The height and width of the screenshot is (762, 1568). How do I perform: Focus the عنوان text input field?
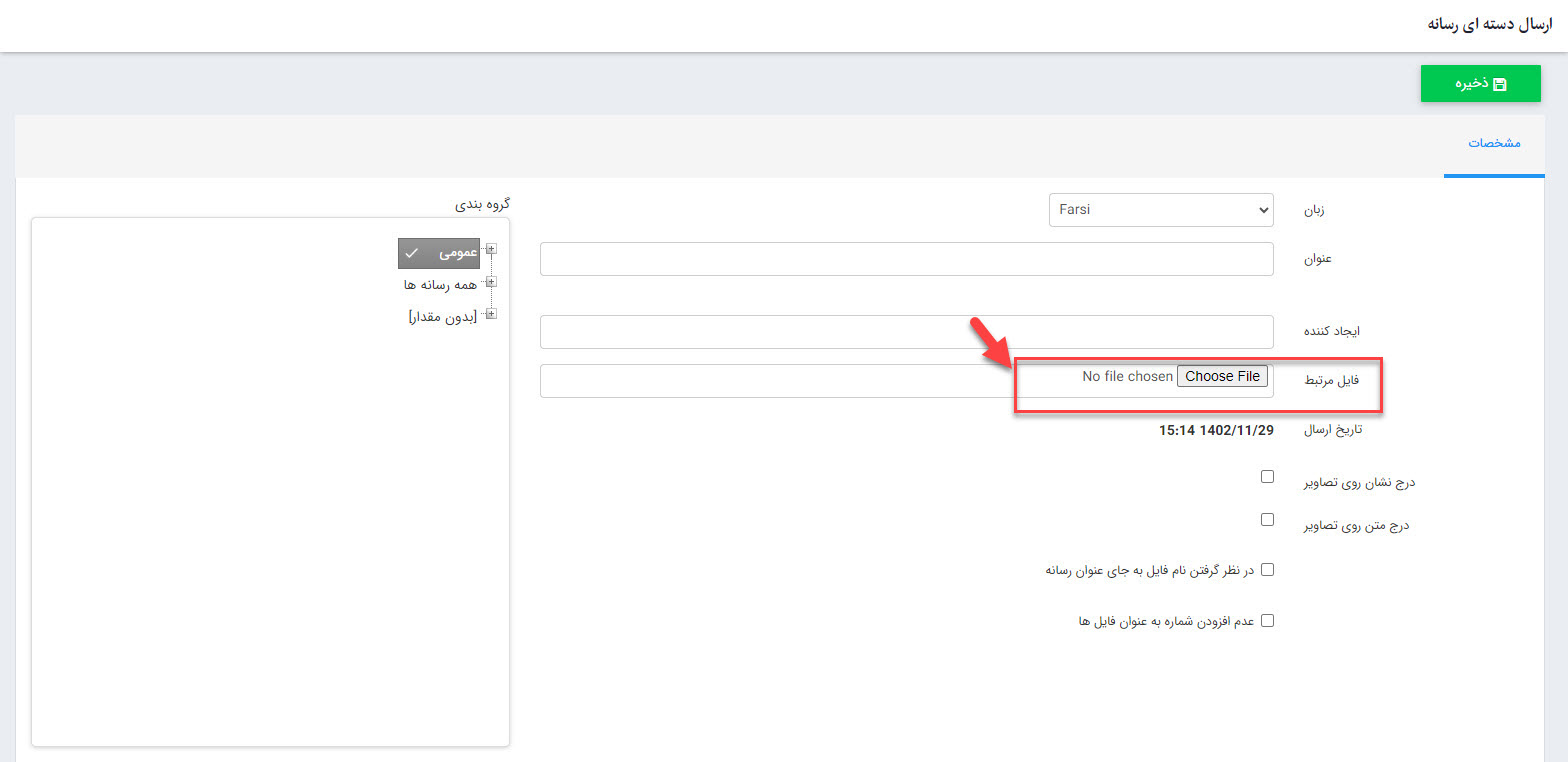coord(906,259)
